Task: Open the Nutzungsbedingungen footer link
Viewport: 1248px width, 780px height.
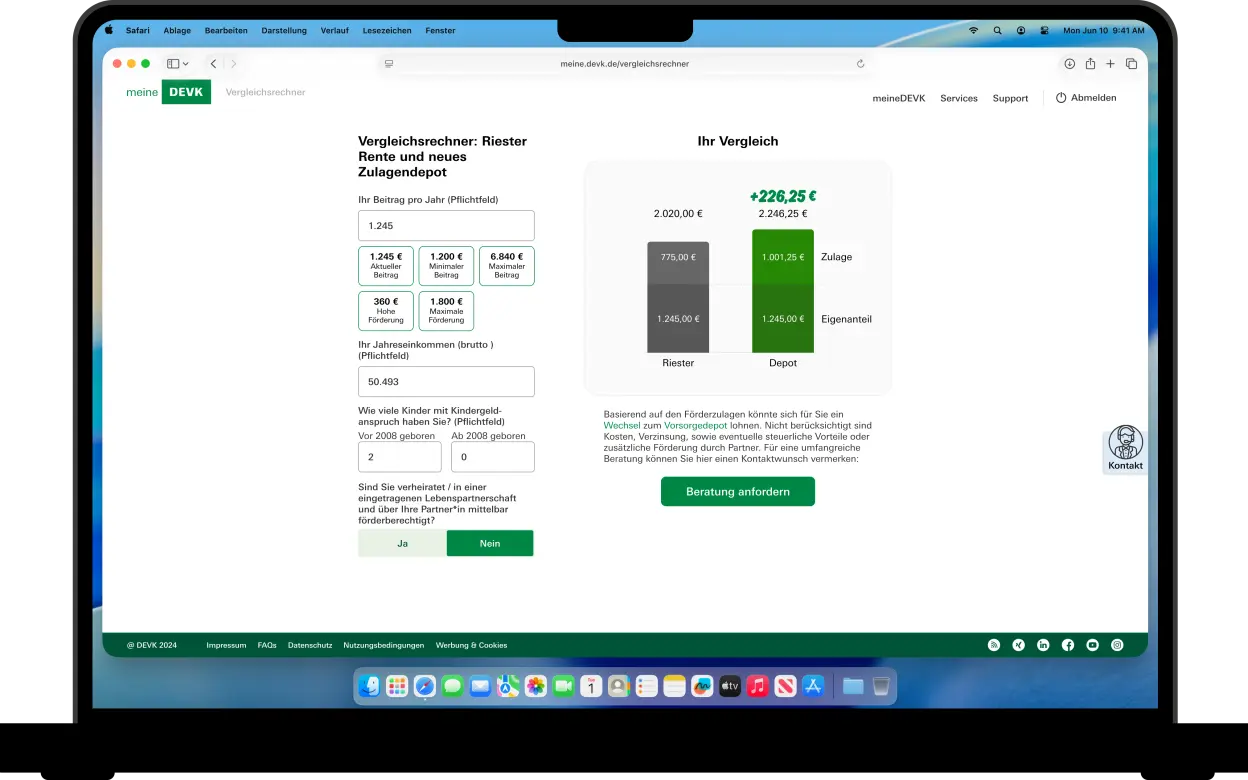Action: click(384, 645)
